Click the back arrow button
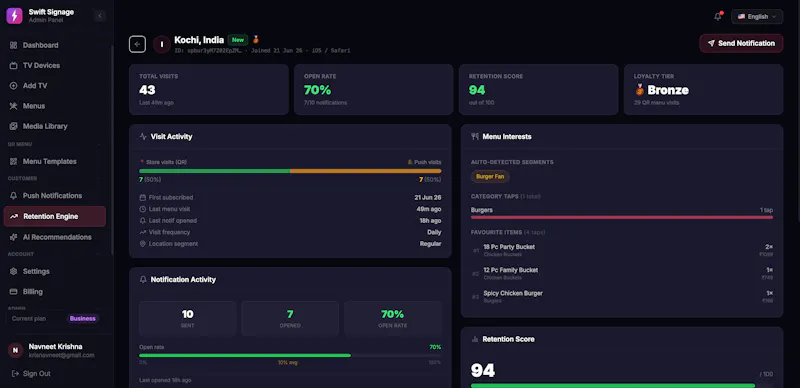800x388 pixels. pyautogui.click(x=137, y=44)
